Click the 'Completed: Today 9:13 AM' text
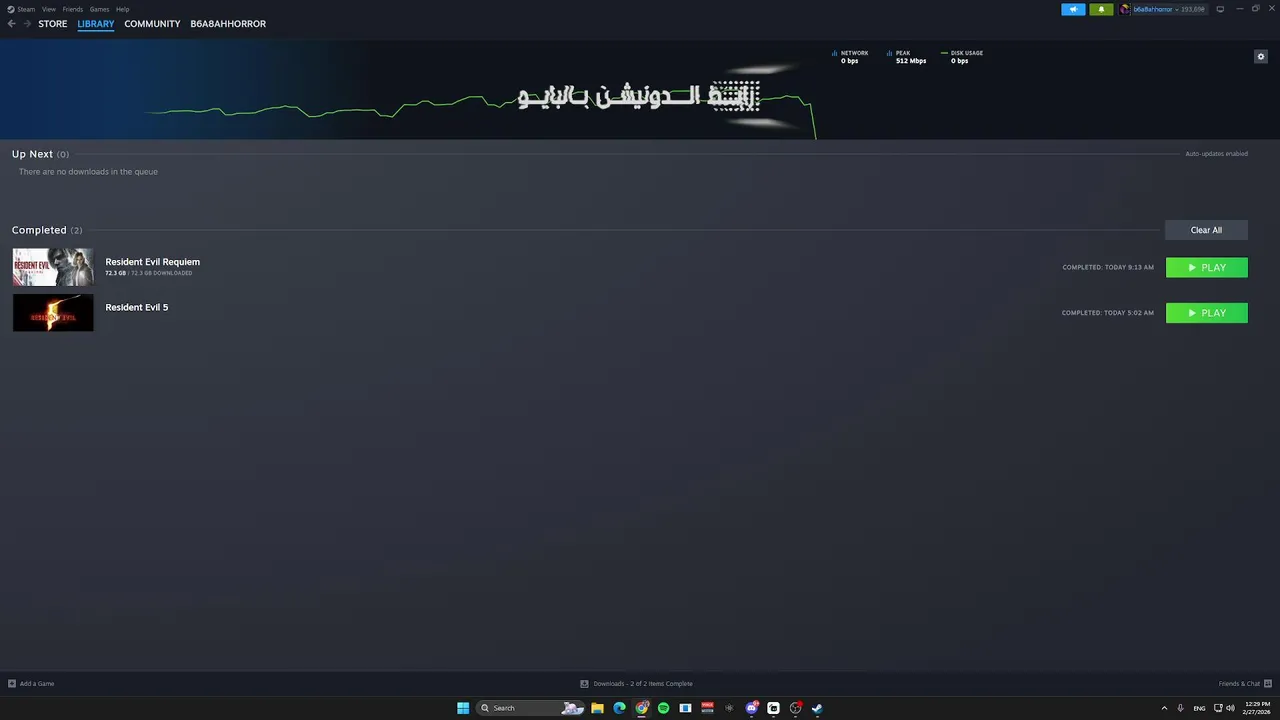 [x=1108, y=267]
